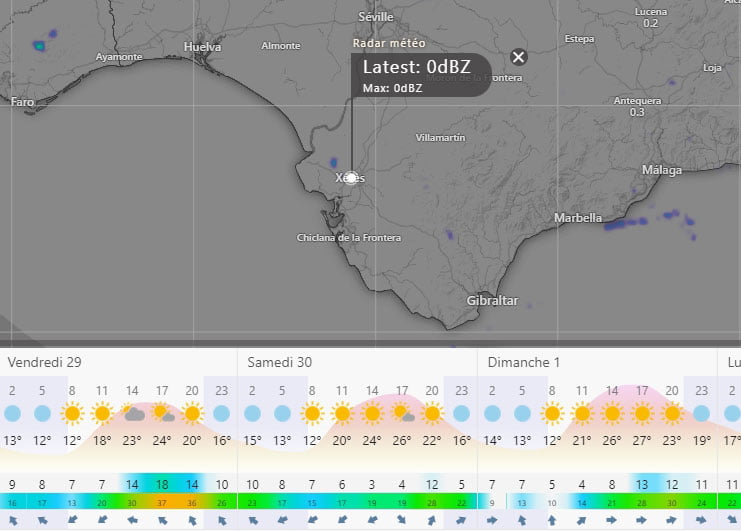Click the sunny icon at 8h Vendredi
This screenshot has height=531, width=741.
coord(72,413)
